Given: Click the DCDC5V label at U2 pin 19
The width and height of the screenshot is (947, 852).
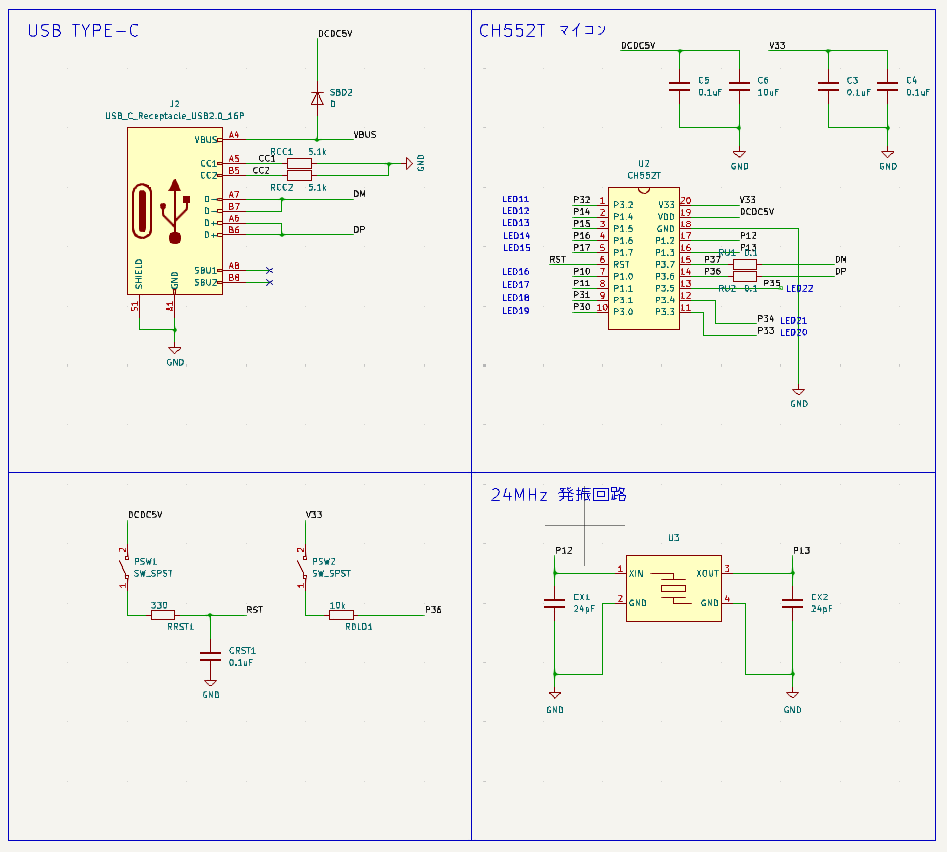Looking at the screenshot, I should pos(757,211).
